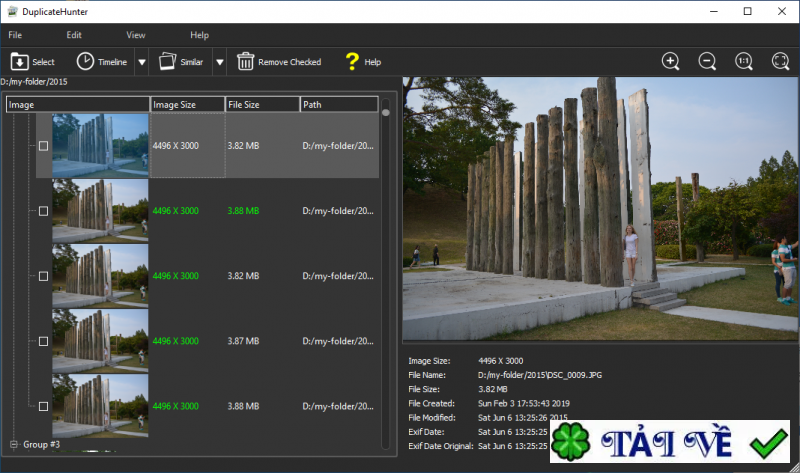Image resolution: width=800 pixels, height=473 pixels.
Task: Reset zoom to 1:1 actual size
Action: 744,61
